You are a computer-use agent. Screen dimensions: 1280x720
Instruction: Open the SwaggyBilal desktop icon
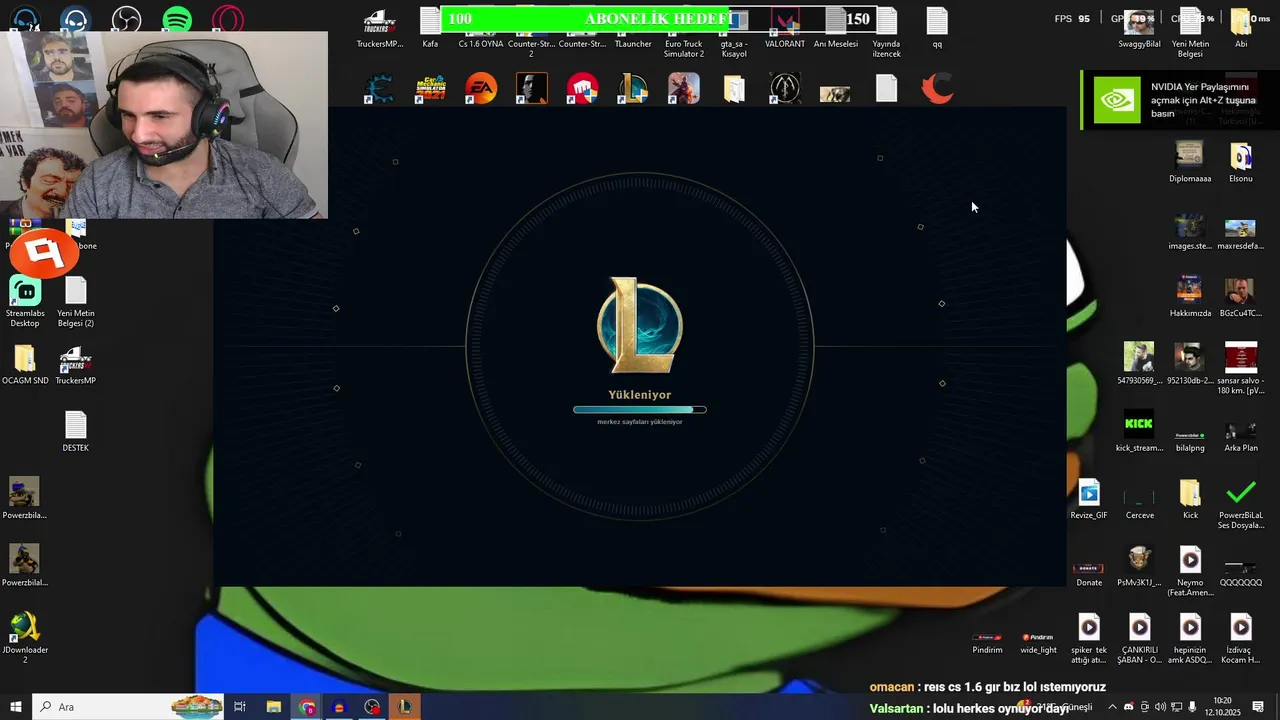pos(1139,28)
